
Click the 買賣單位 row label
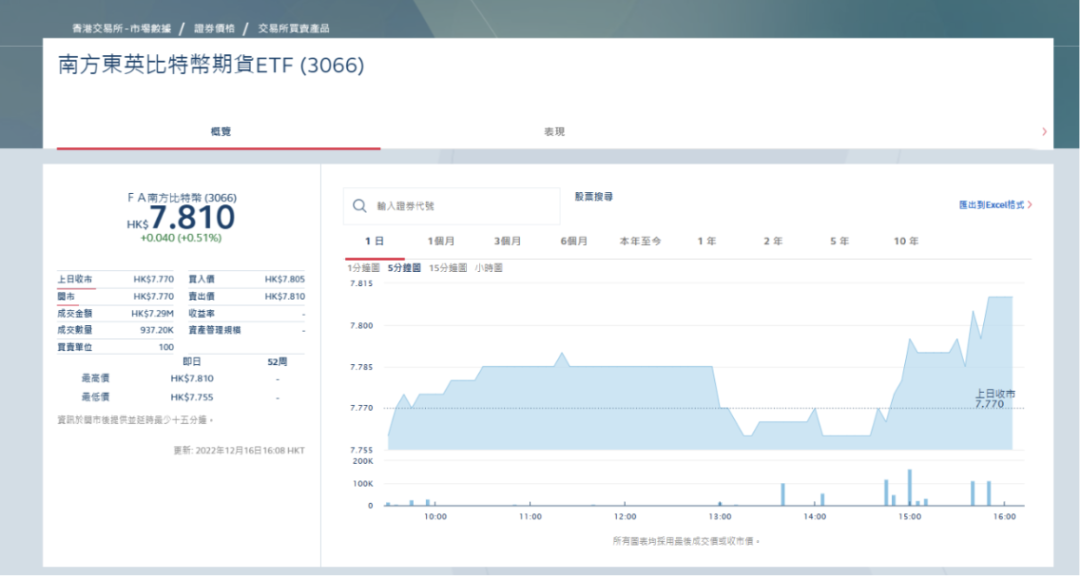(x=74, y=347)
